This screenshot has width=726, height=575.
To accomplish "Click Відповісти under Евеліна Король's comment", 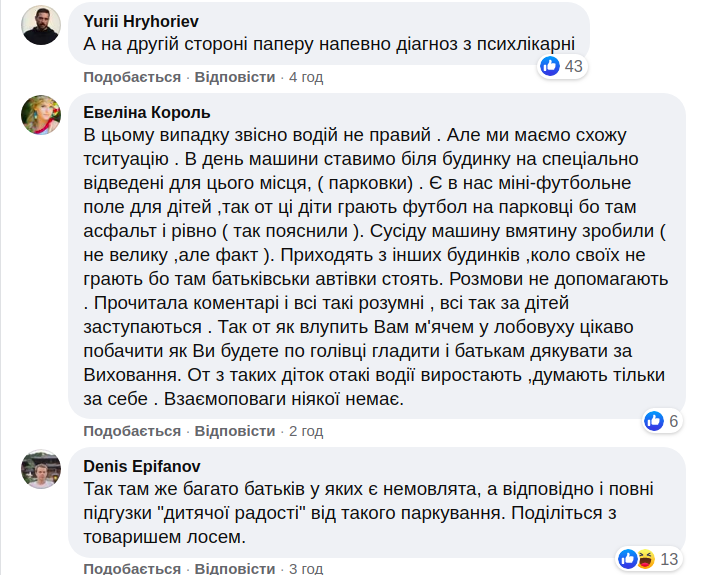I will click(234, 431).
